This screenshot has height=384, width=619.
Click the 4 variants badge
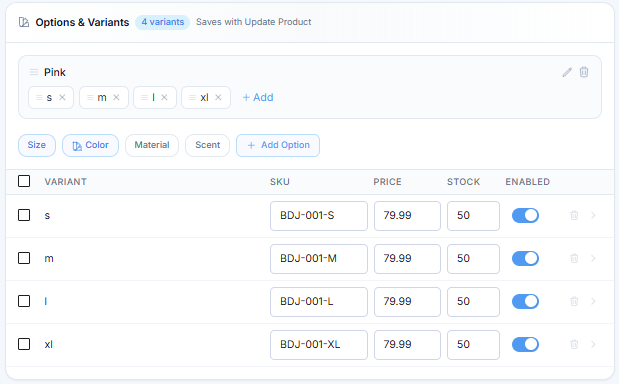pos(163,22)
